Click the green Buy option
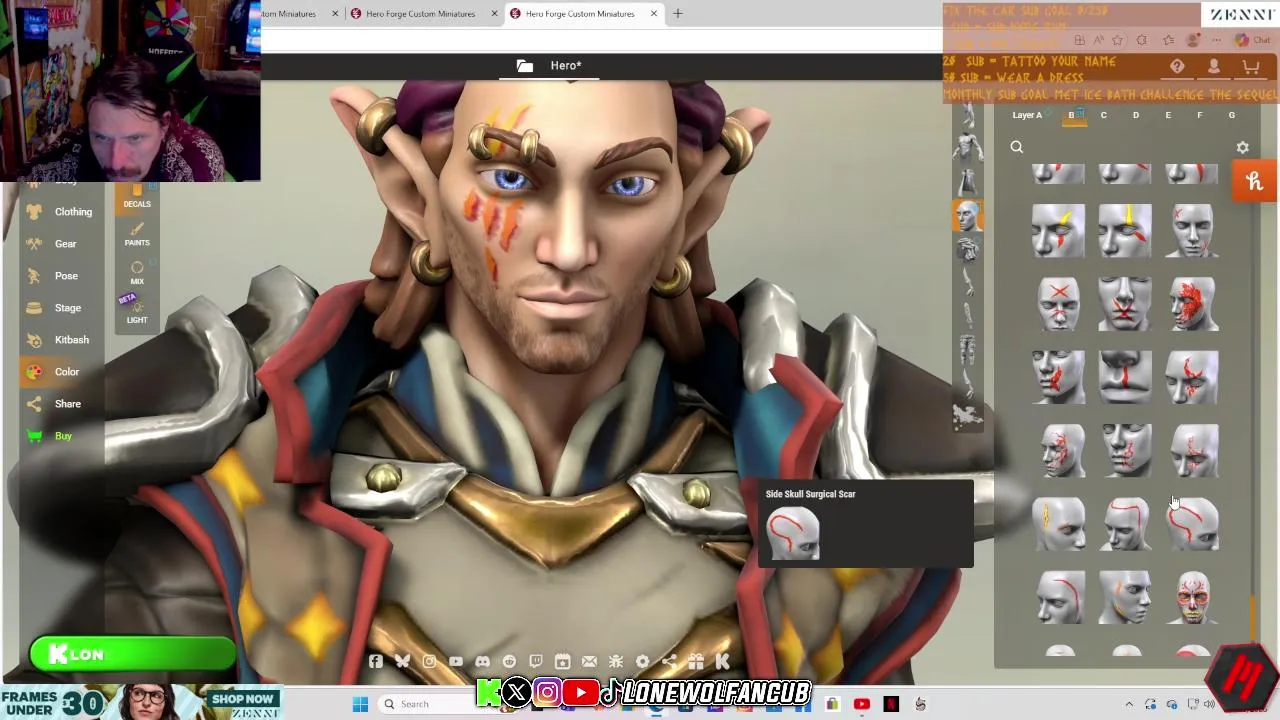1280x720 pixels. click(x=50, y=436)
